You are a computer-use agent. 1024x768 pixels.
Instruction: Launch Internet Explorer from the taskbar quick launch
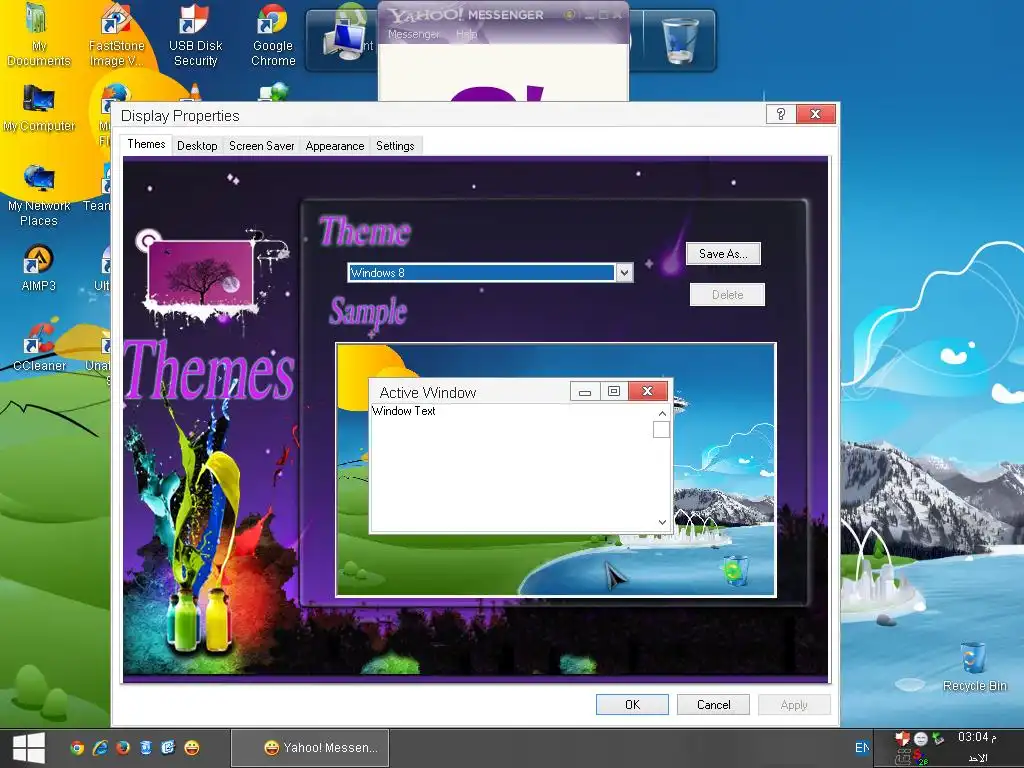(100, 748)
